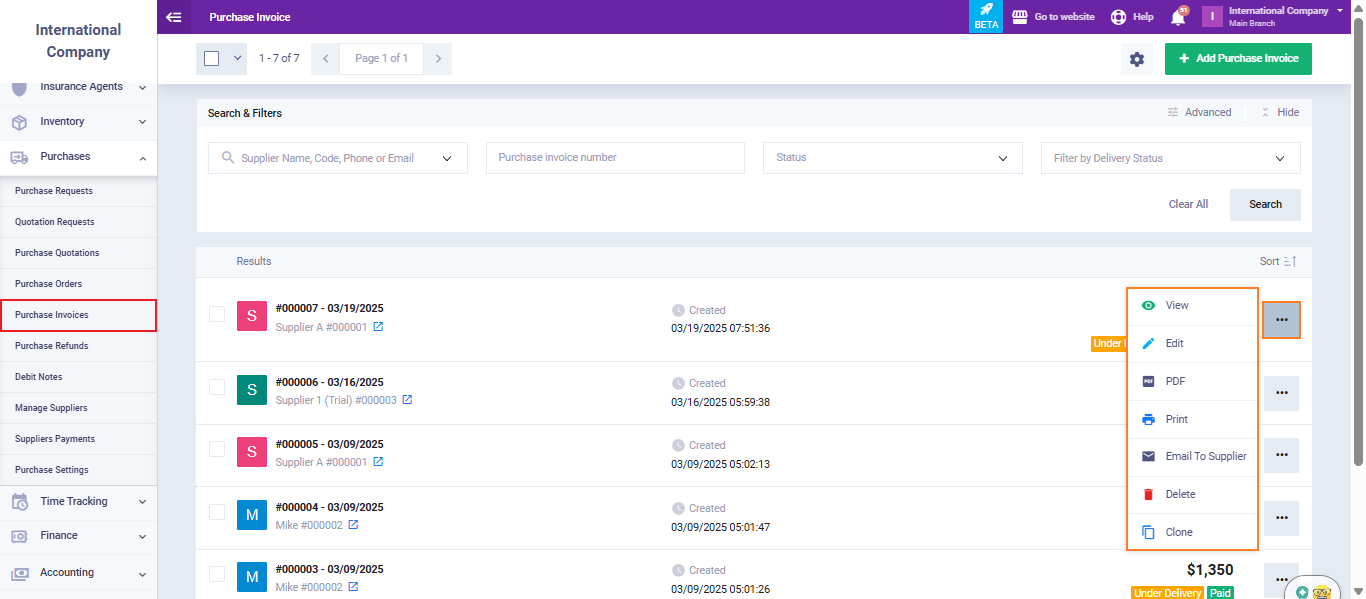Expand Filter by Delivery Status dropdown
The width and height of the screenshot is (1366, 599).
tap(1170, 158)
